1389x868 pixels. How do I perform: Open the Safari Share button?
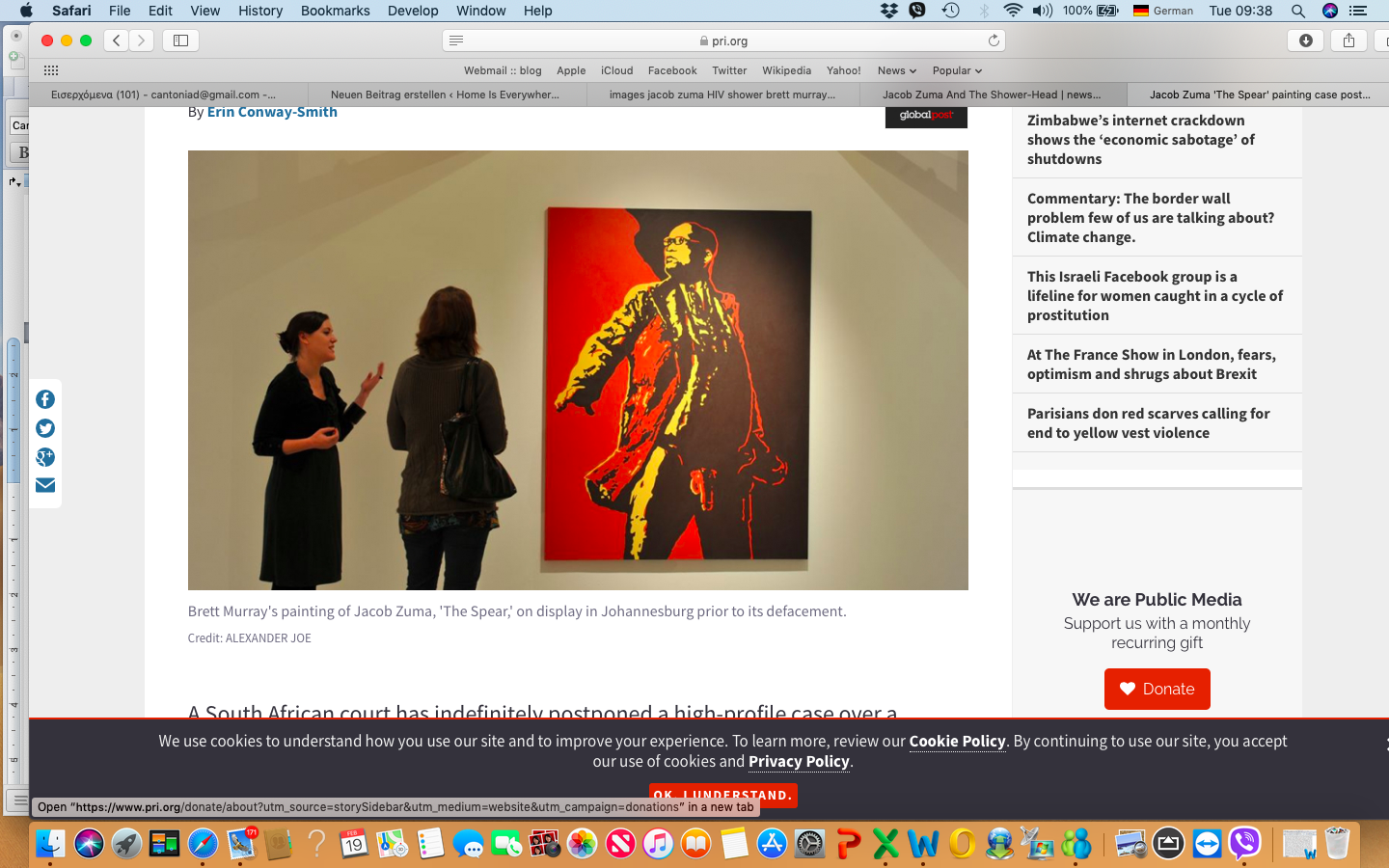(1348, 41)
